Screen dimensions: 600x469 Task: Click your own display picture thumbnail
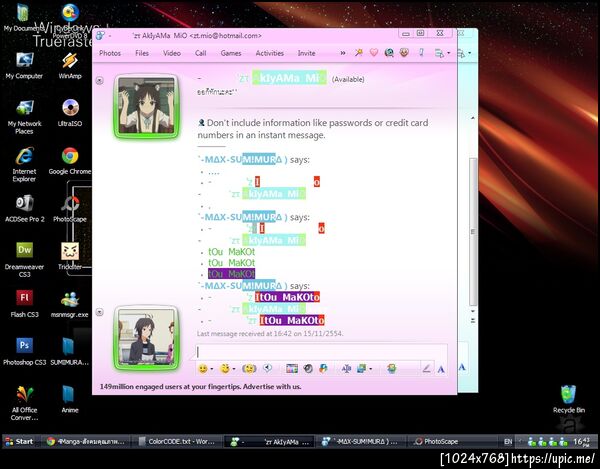click(146, 339)
